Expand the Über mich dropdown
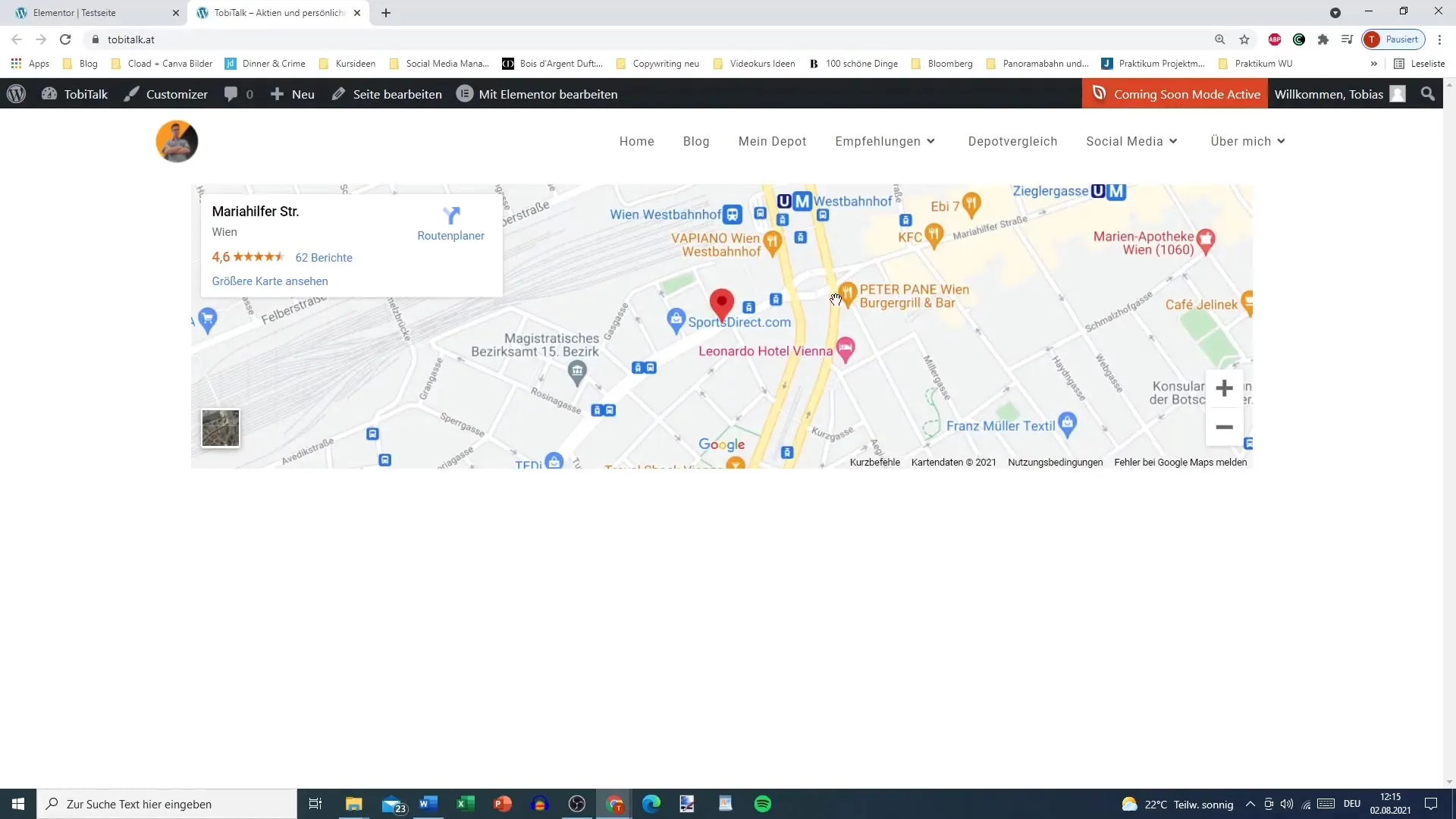The width and height of the screenshot is (1456, 819). pyautogui.click(x=1248, y=141)
